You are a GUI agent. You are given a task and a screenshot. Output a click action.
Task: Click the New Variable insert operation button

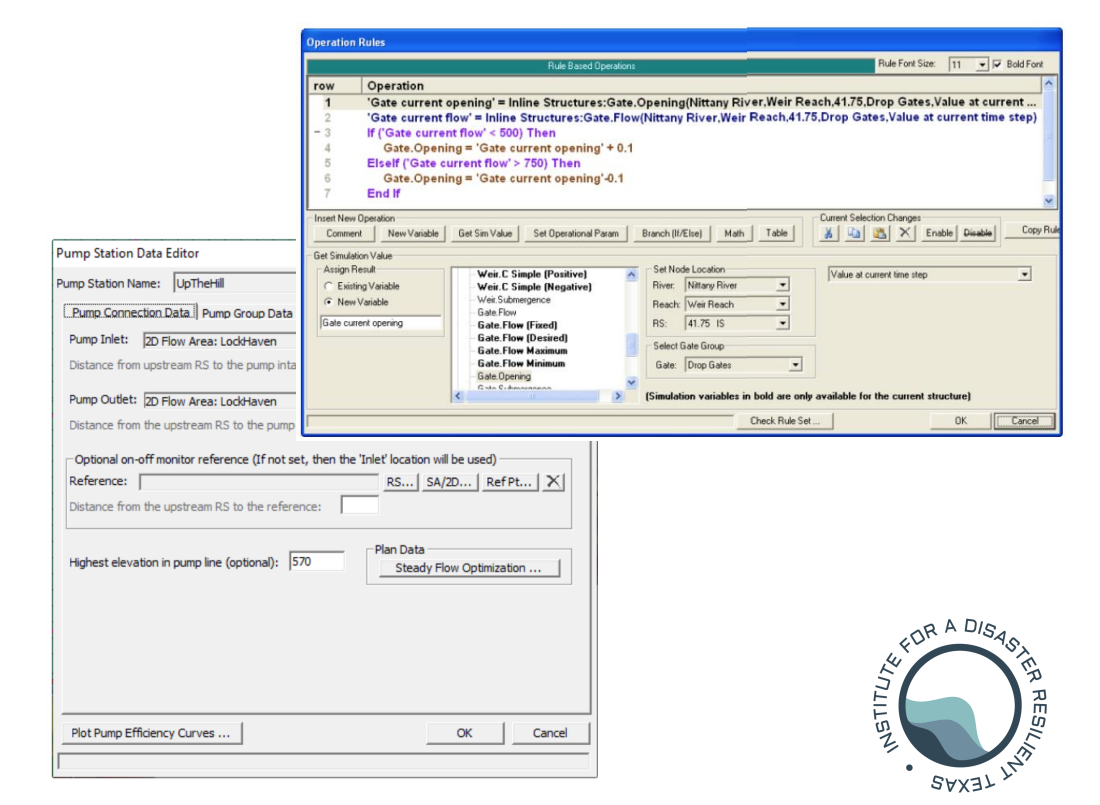point(413,233)
